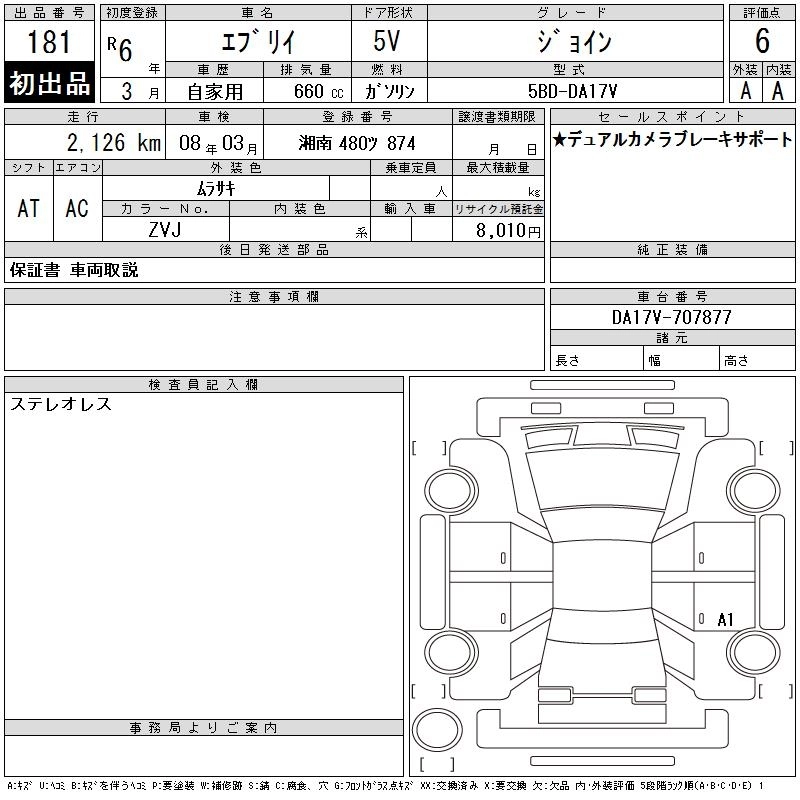Click the lot number 181
The image size is (800, 800).
(49, 42)
